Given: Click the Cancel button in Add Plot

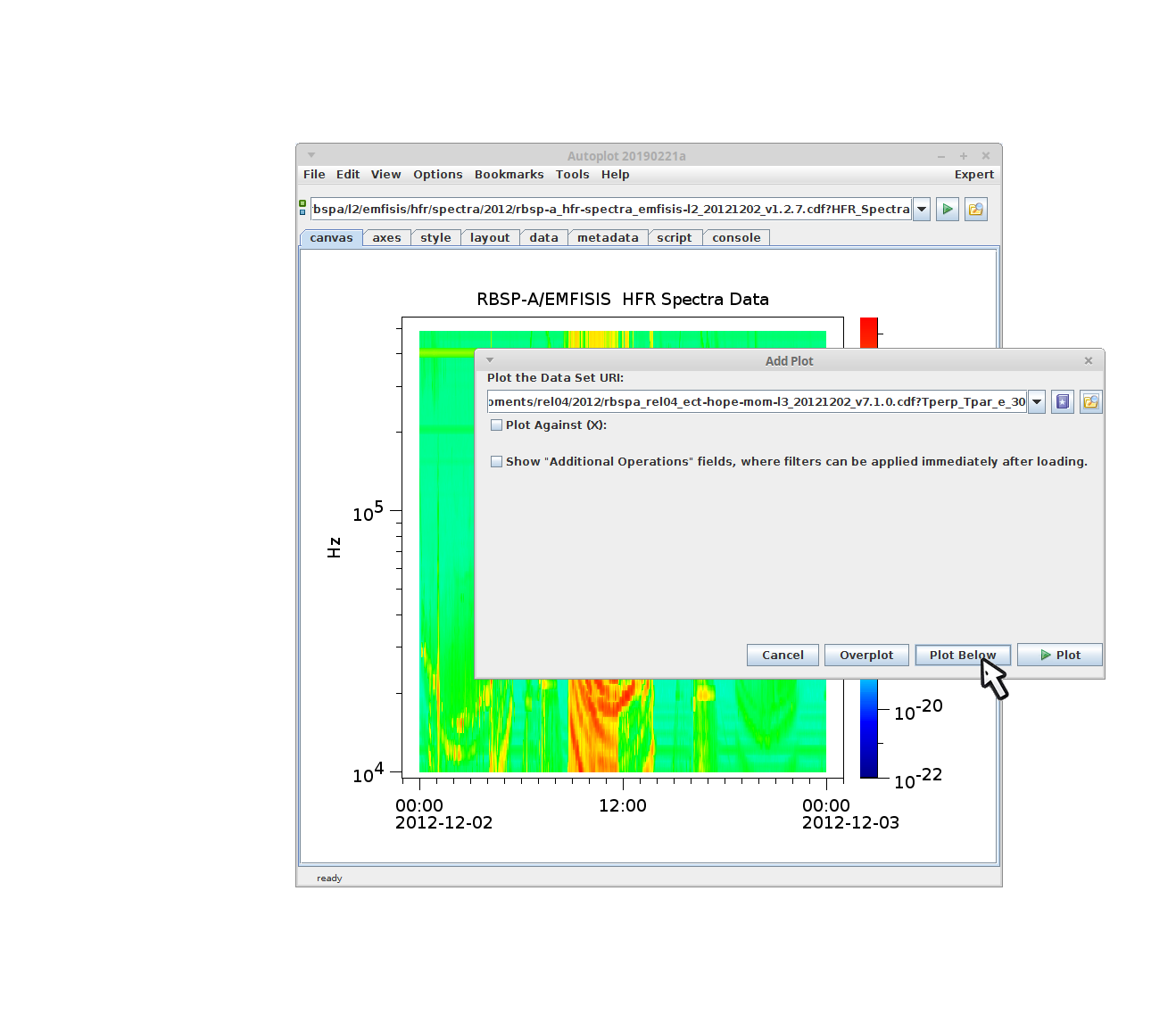Looking at the screenshot, I should [x=783, y=656].
